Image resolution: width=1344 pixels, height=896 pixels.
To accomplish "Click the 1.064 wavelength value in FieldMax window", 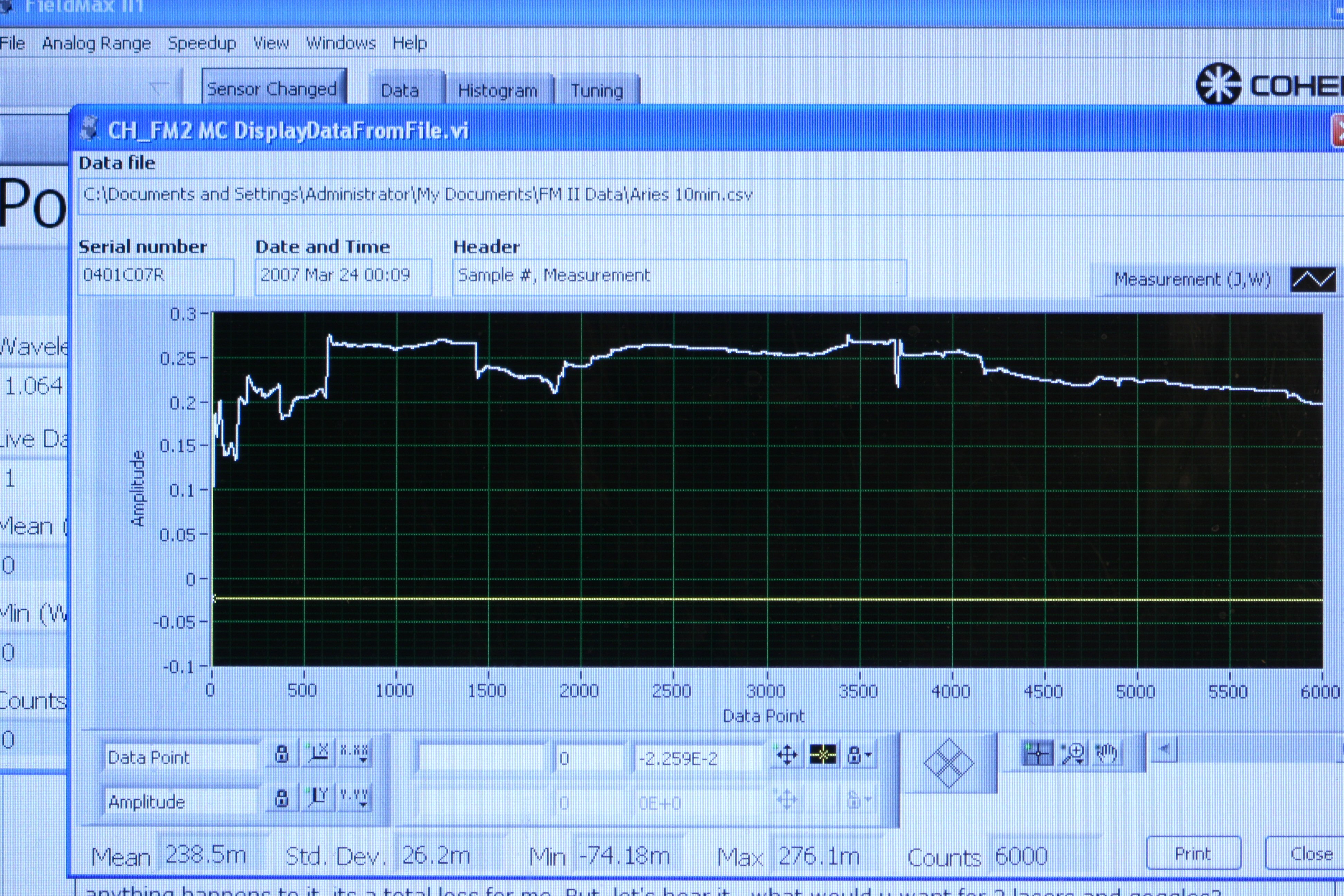I will pyautogui.click(x=33, y=387).
